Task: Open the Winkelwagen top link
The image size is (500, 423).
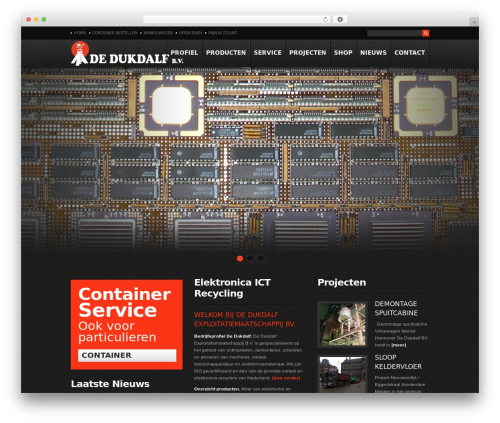Action: click(158, 33)
